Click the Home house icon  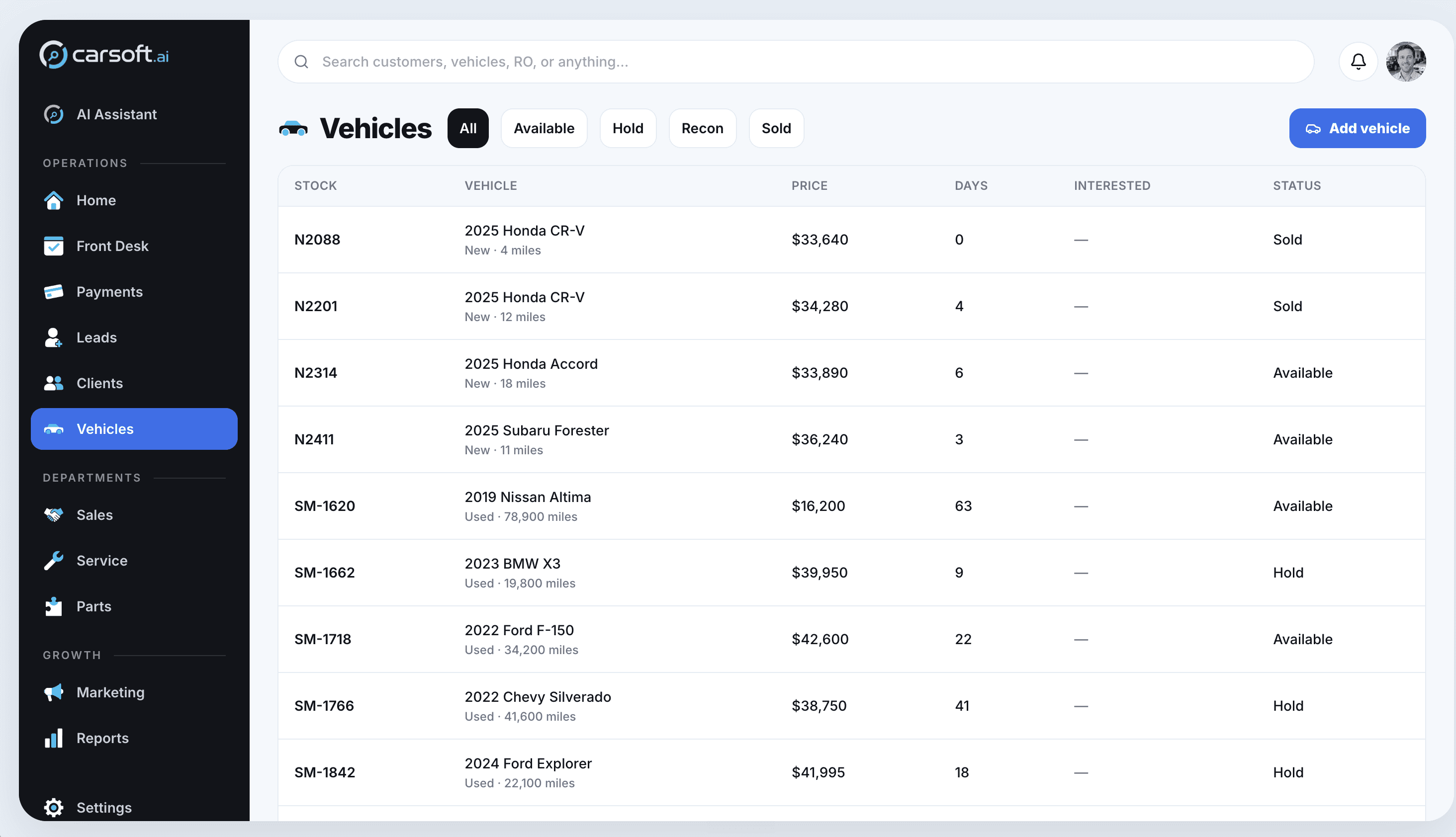pos(54,200)
